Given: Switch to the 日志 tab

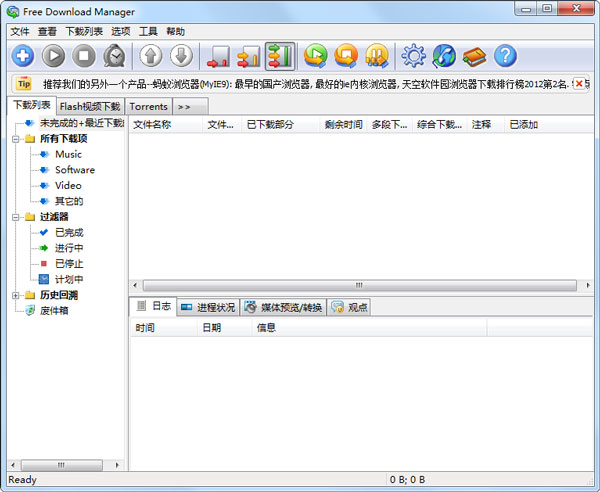Looking at the screenshot, I should [x=153, y=306].
